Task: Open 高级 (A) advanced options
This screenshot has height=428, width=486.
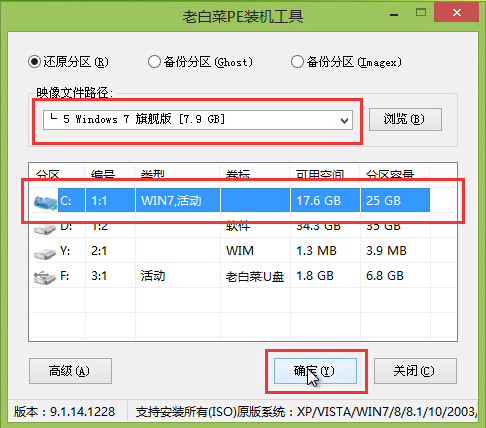Action: pos(70,371)
